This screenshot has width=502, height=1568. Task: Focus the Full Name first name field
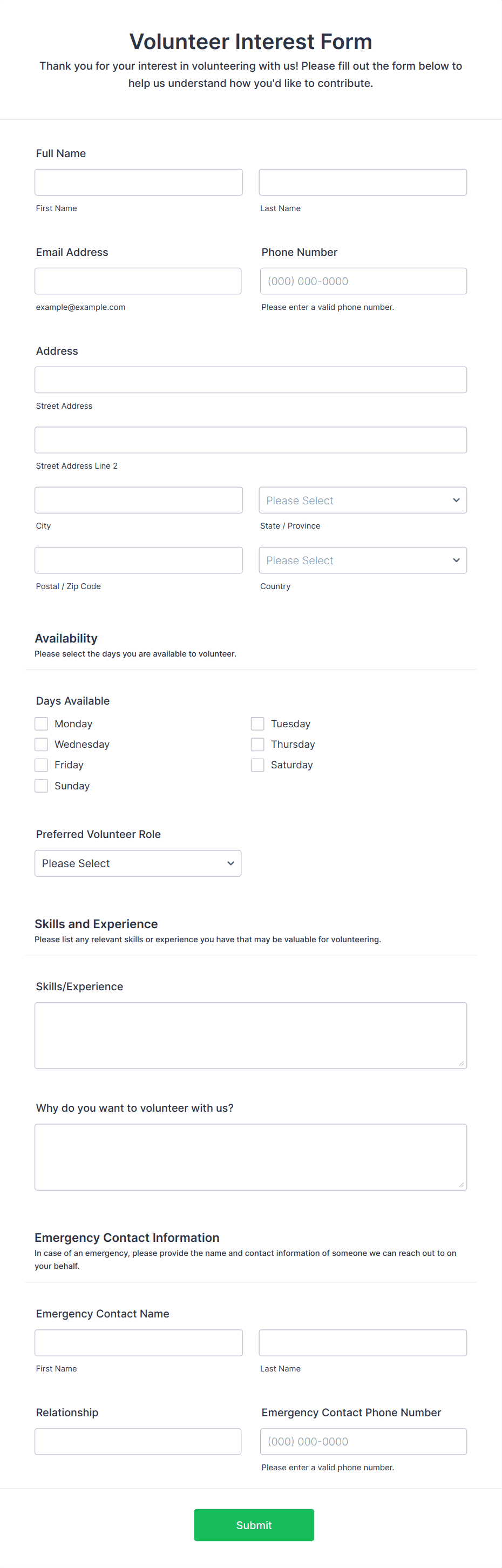(x=139, y=182)
